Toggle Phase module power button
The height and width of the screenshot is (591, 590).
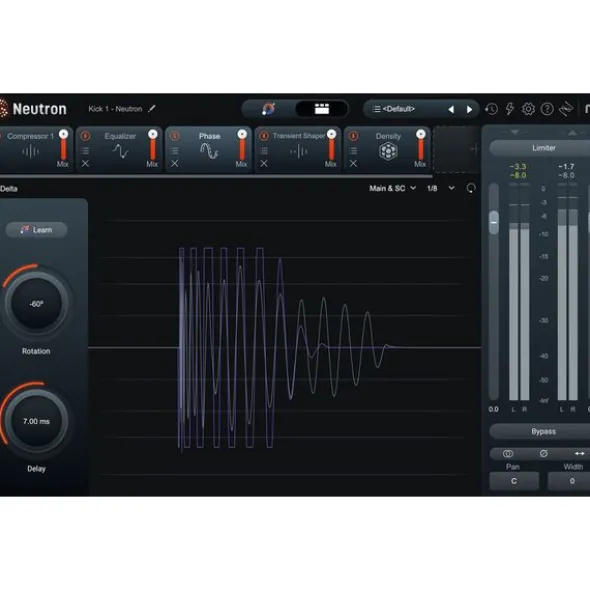(175, 136)
